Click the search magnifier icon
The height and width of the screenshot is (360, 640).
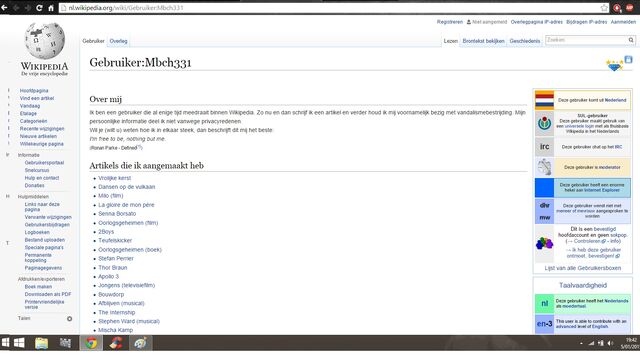coord(631,40)
